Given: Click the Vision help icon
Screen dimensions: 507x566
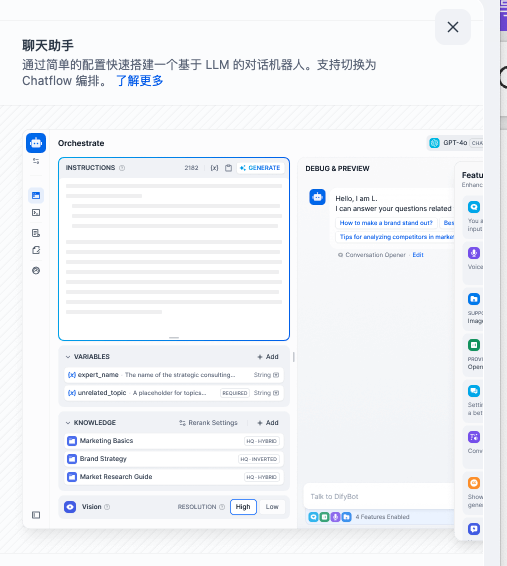Looking at the screenshot, I should click(107, 507).
